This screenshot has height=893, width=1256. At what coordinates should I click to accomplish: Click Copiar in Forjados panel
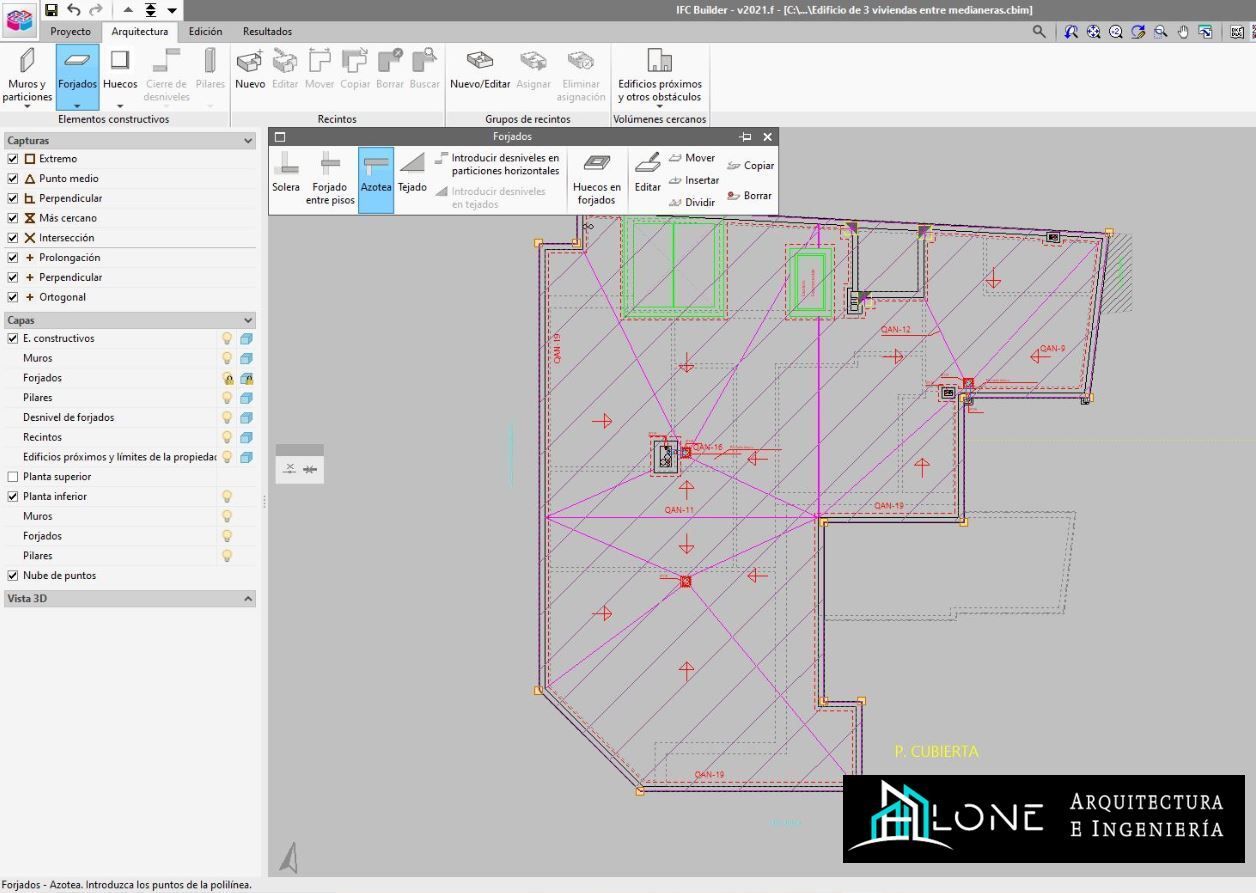click(x=750, y=166)
